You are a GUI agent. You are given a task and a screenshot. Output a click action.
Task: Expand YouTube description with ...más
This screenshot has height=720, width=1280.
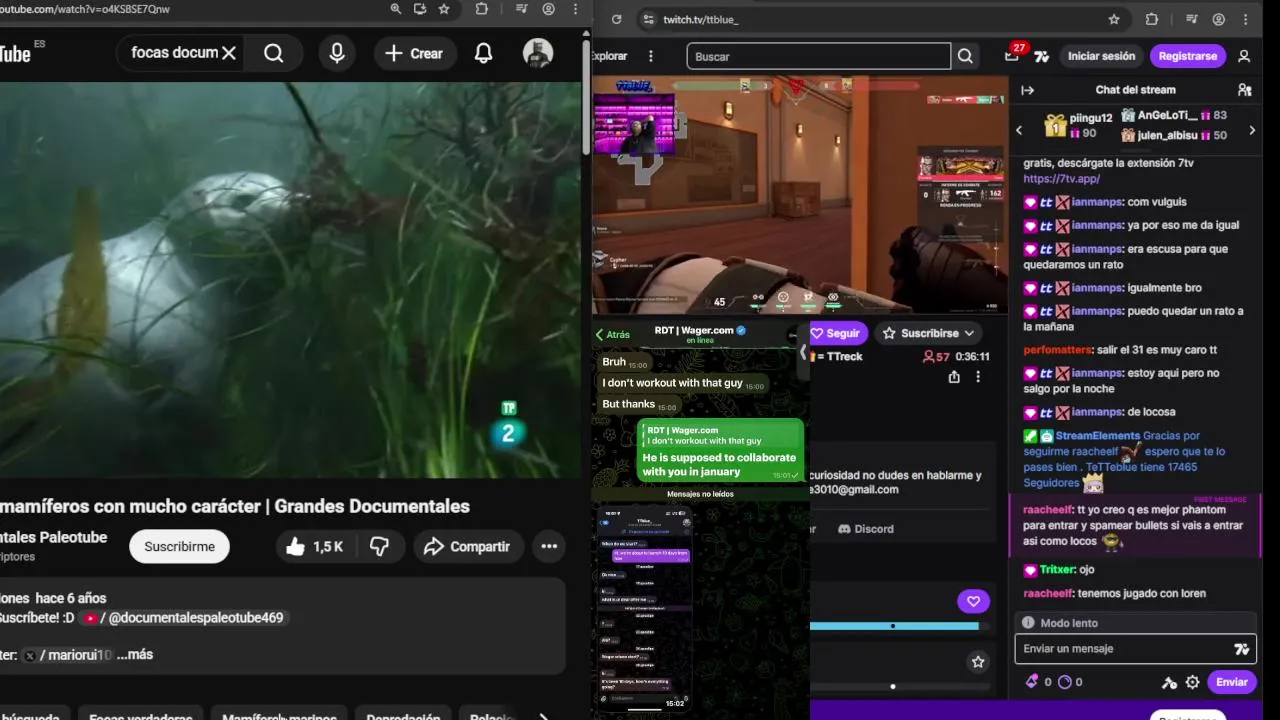(x=134, y=654)
